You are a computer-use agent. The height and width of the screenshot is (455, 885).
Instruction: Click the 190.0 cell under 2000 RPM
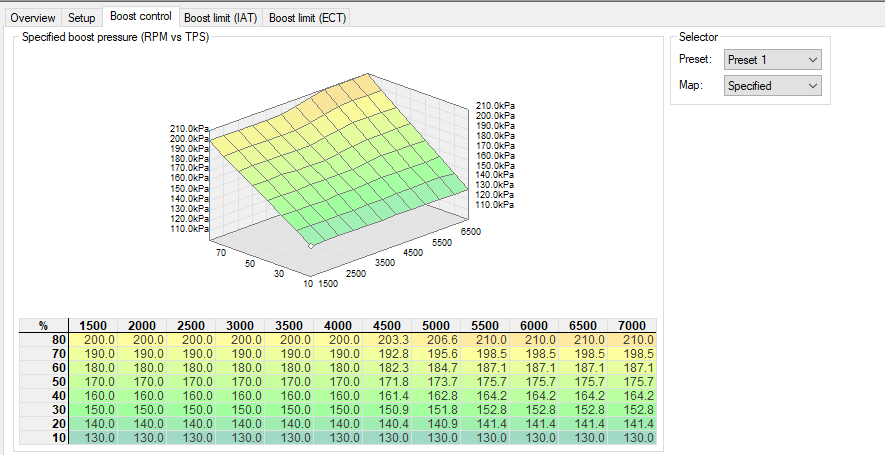[142, 354]
